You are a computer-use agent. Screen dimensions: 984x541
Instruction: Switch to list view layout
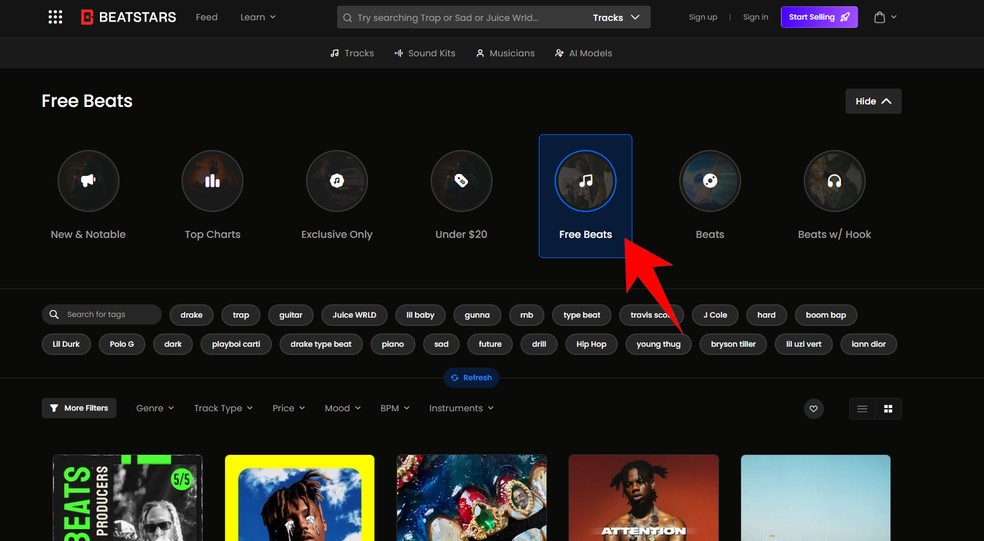(862, 409)
